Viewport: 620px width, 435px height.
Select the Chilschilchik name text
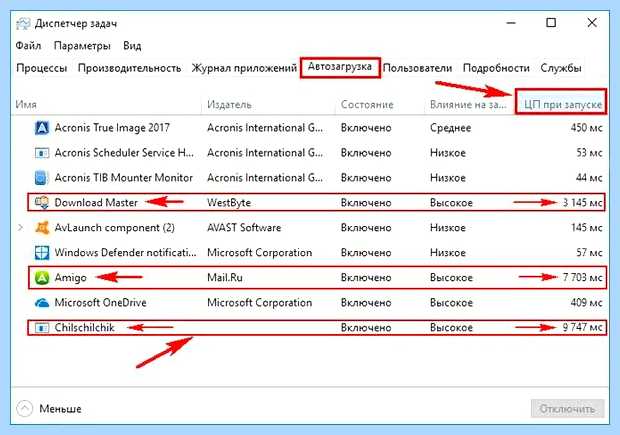pos(84,328)
